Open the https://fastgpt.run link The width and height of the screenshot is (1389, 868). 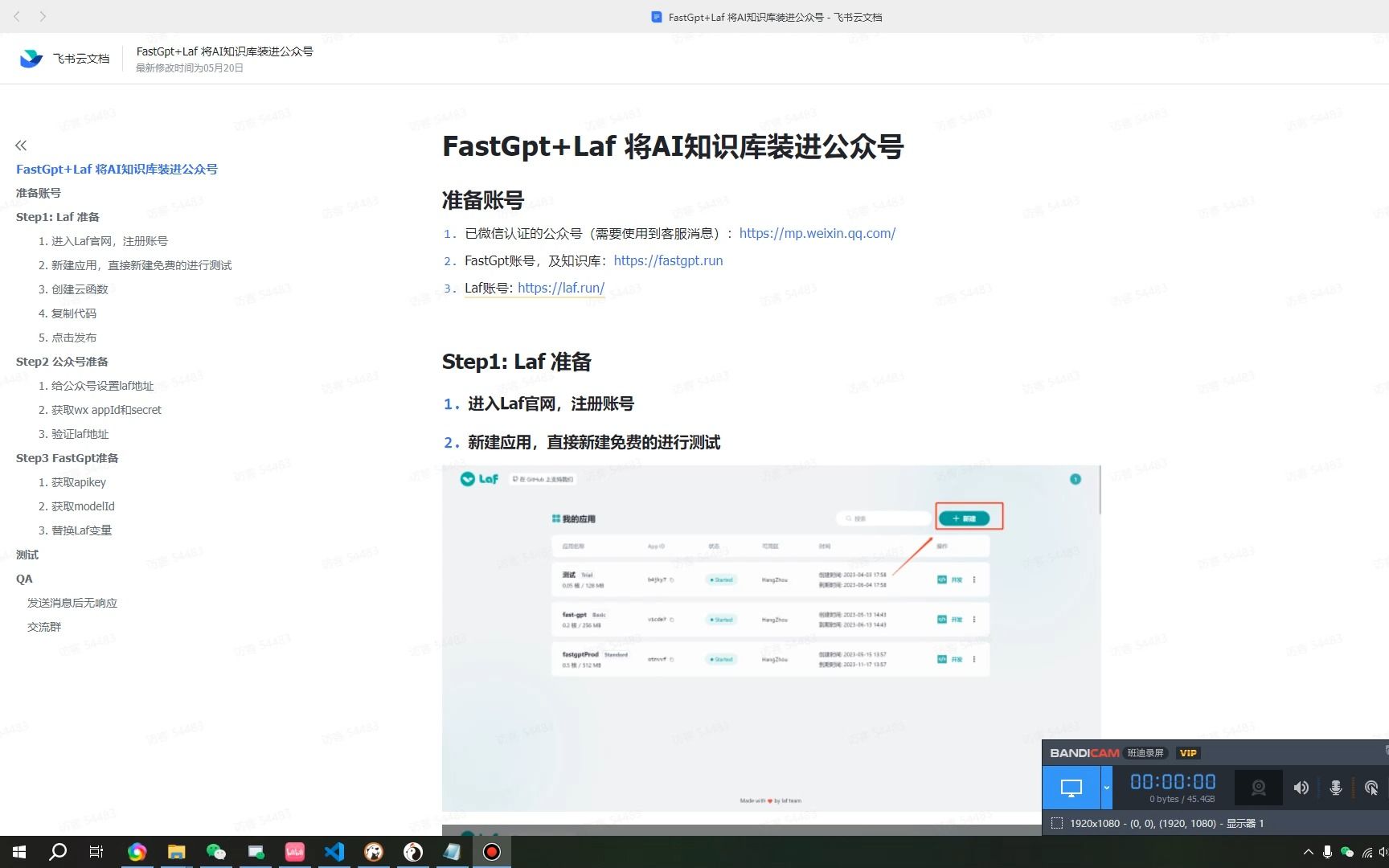coord(668,260)
